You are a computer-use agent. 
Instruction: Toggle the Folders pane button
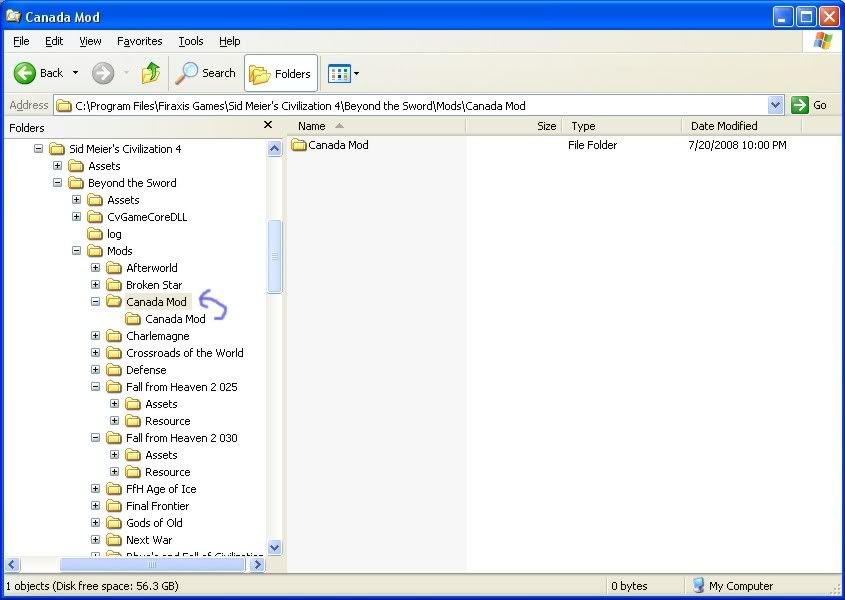280,73
